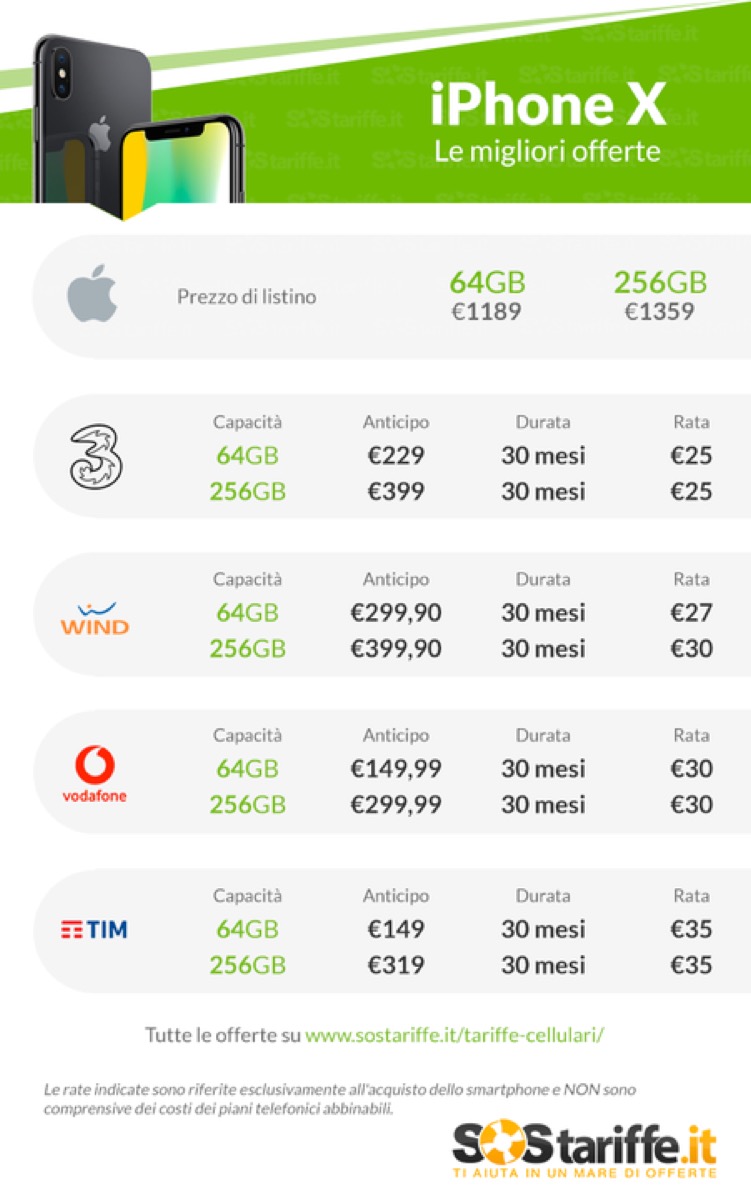The image size is (751, 1200).
Task: Click the 3 (Tre) carrier logo
Action: point(94,456)
